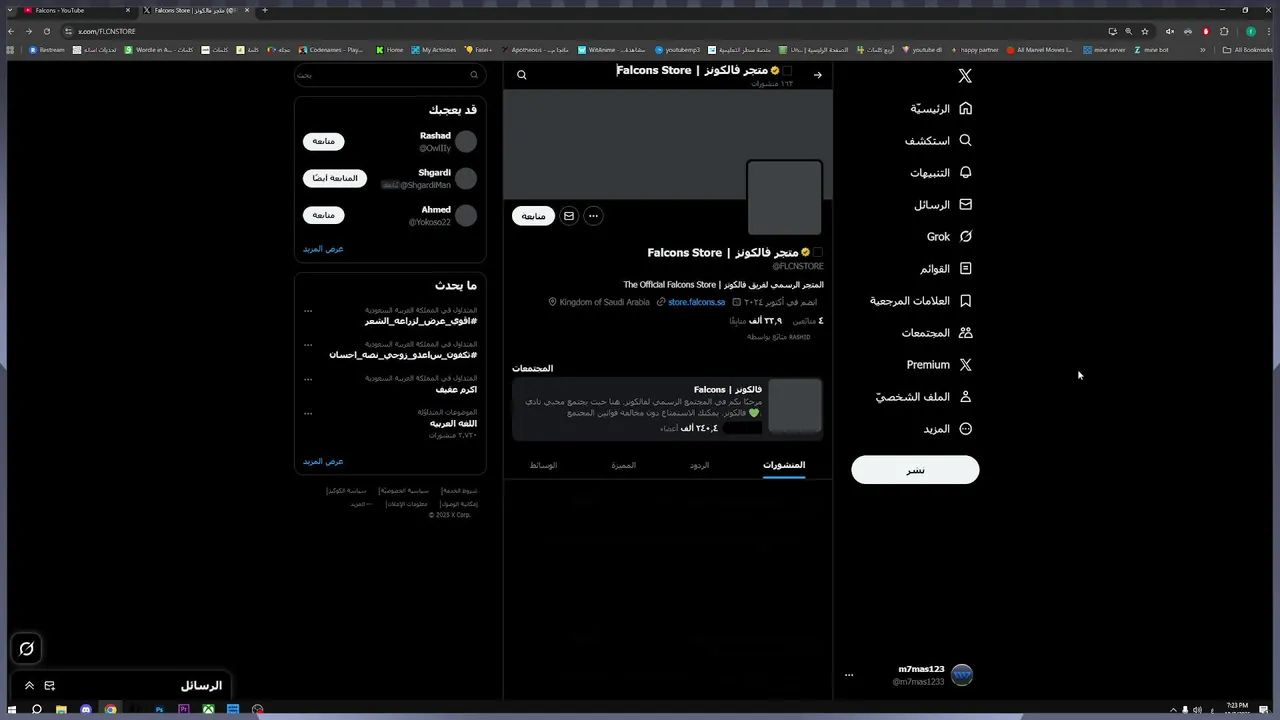Click عرض المزيد under trends
Image resolution: width=1280 pixels, height=720 pixels.
tap(323, 461)
